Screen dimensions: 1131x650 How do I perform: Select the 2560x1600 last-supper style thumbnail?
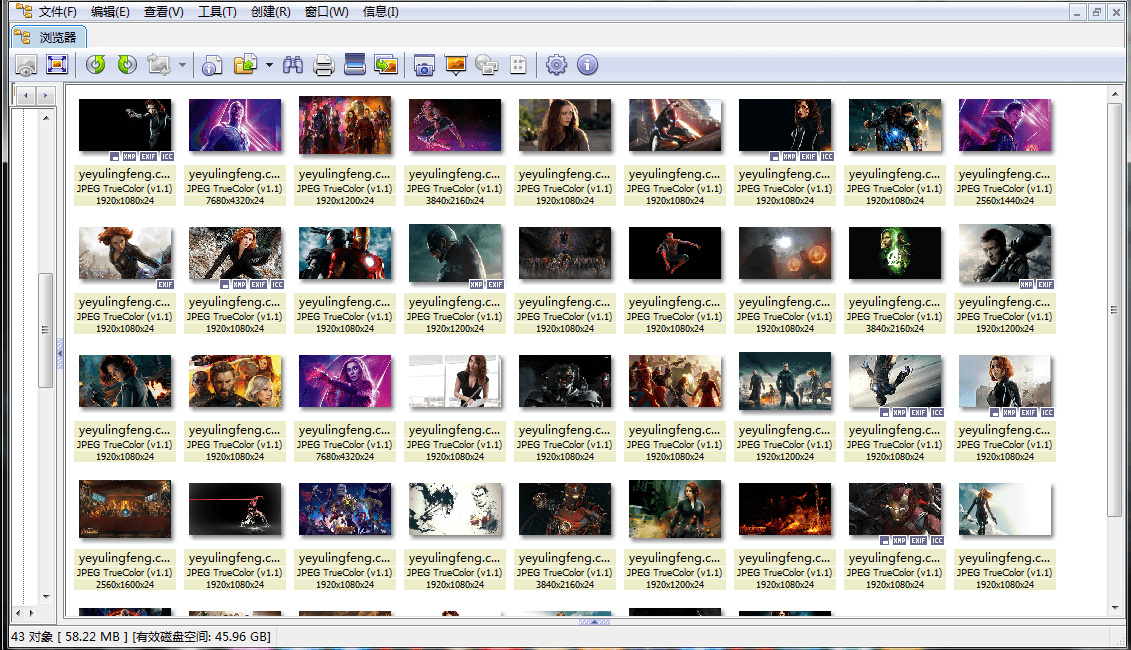[125, 509]
